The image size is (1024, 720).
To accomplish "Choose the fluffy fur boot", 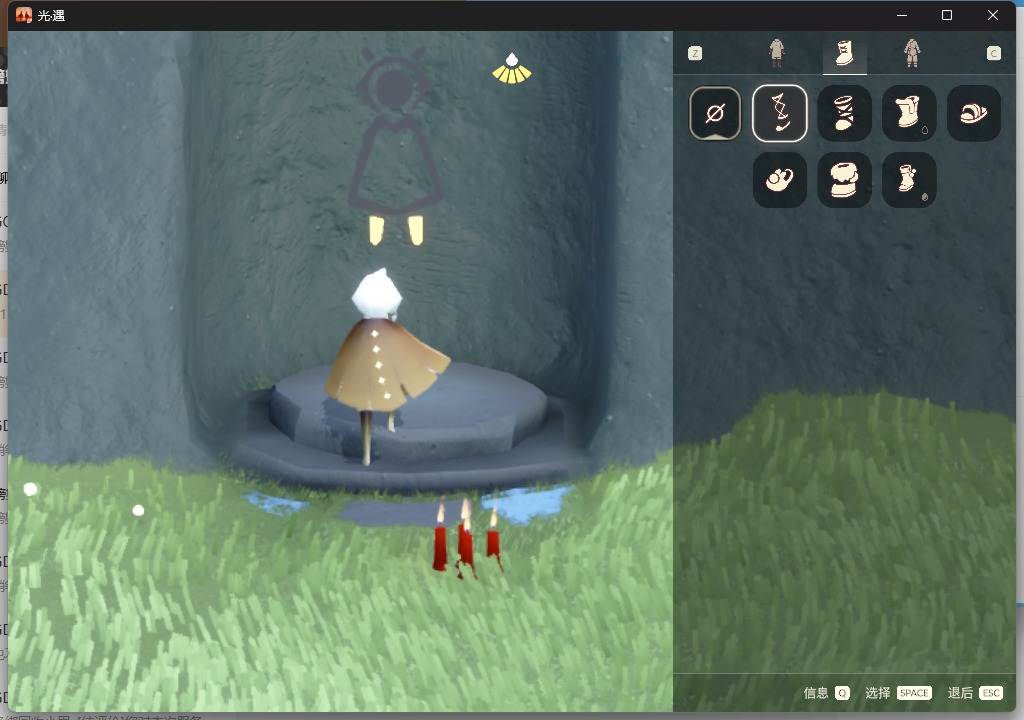I will point(844,180).
